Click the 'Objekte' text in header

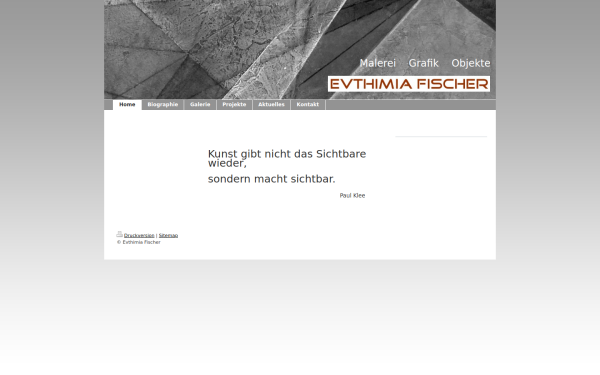(471, 63)
